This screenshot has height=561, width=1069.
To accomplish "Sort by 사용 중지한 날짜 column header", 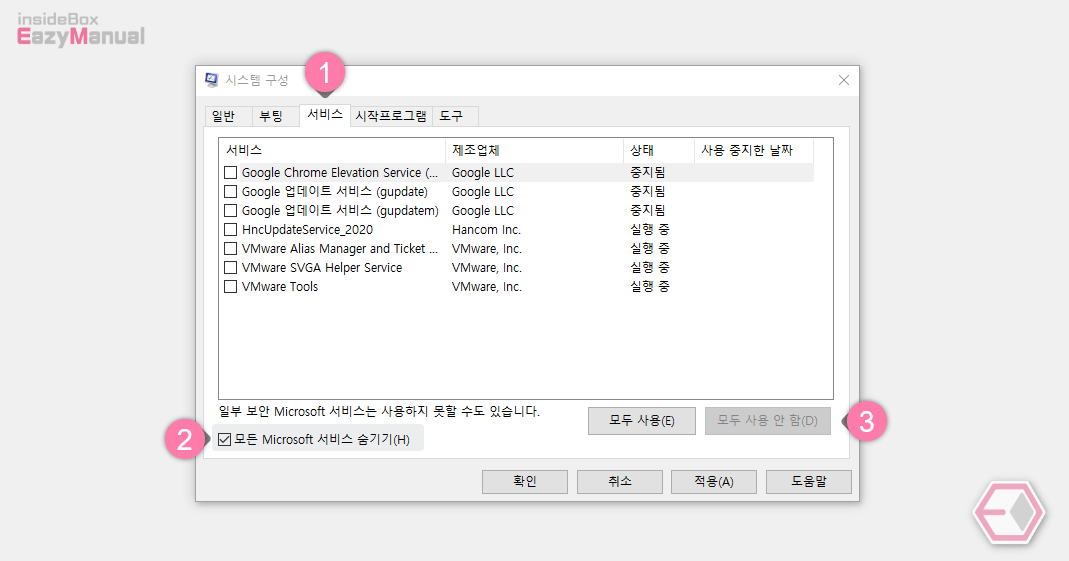I will tap(754, 151).
